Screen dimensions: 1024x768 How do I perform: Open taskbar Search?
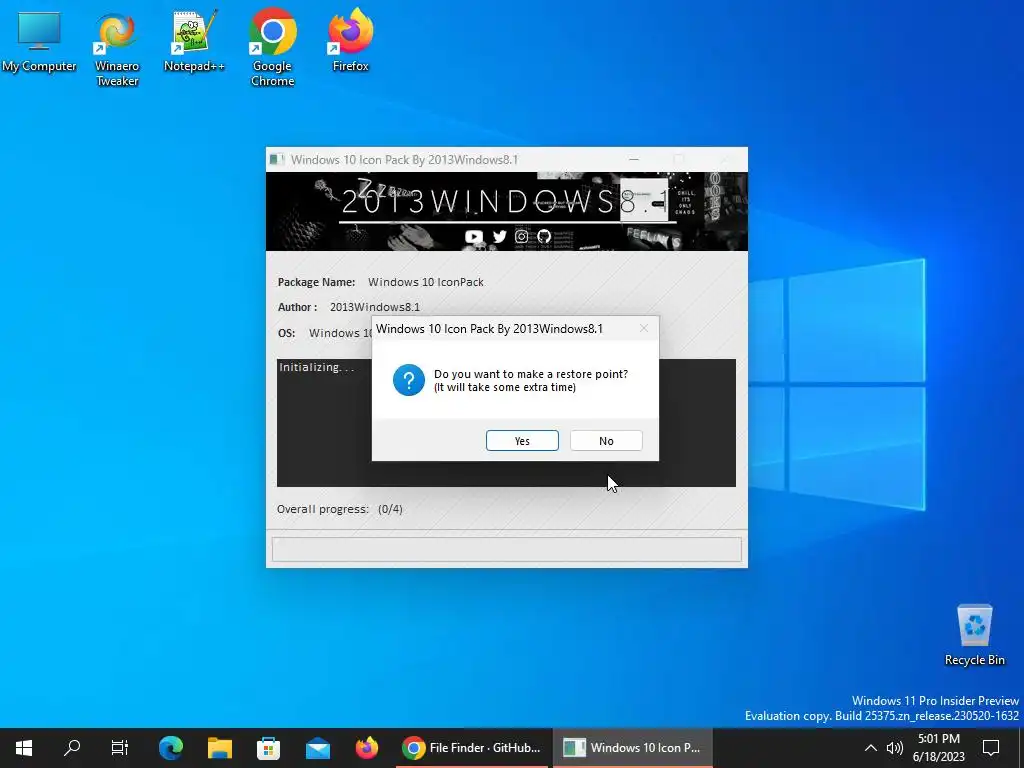pyautogui.click(x=72, y=748)
